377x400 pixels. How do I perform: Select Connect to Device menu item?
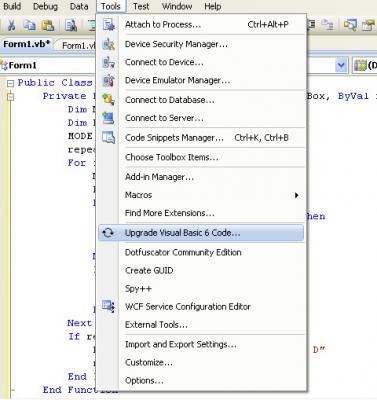201,62
